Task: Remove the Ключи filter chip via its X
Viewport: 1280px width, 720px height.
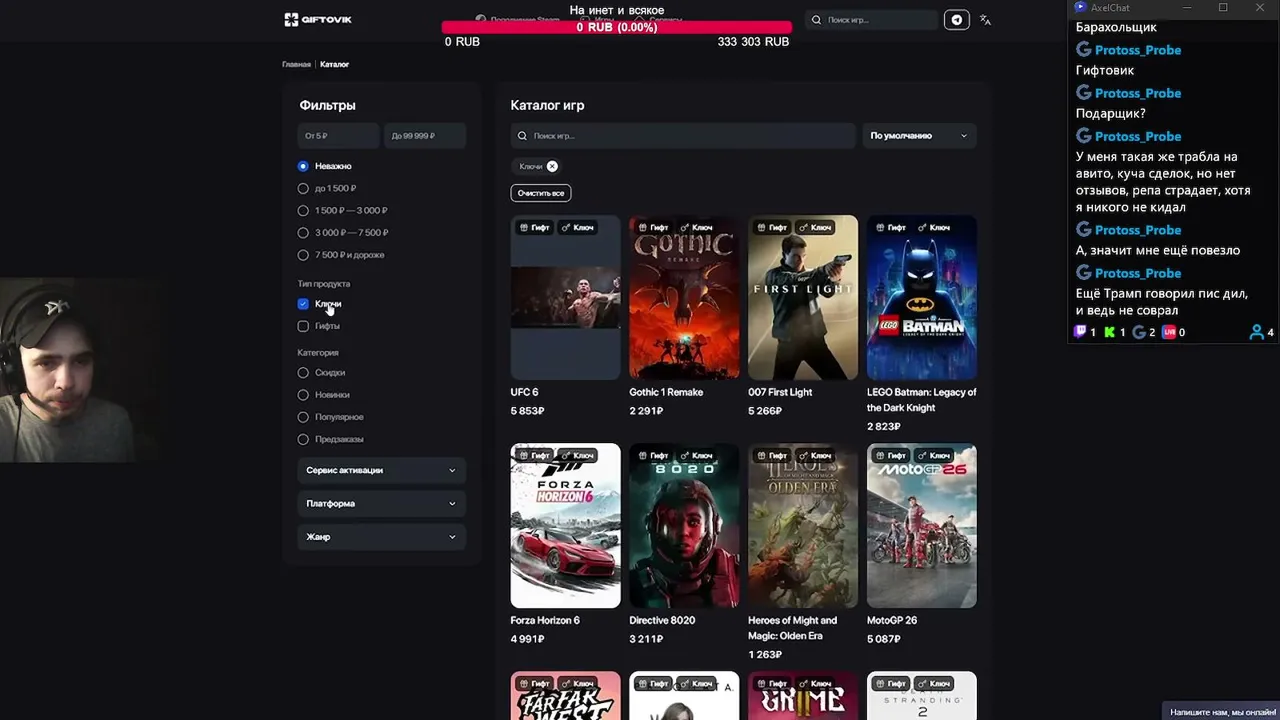Action: 552,166
